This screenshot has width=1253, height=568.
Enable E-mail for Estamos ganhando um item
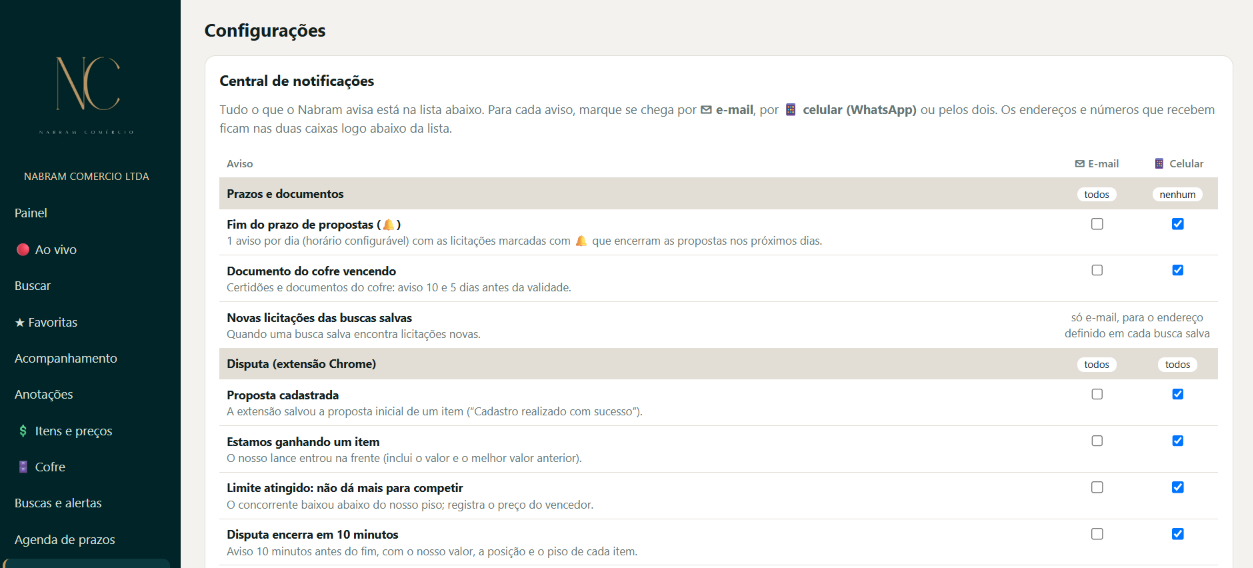[x=1097, y=441]
